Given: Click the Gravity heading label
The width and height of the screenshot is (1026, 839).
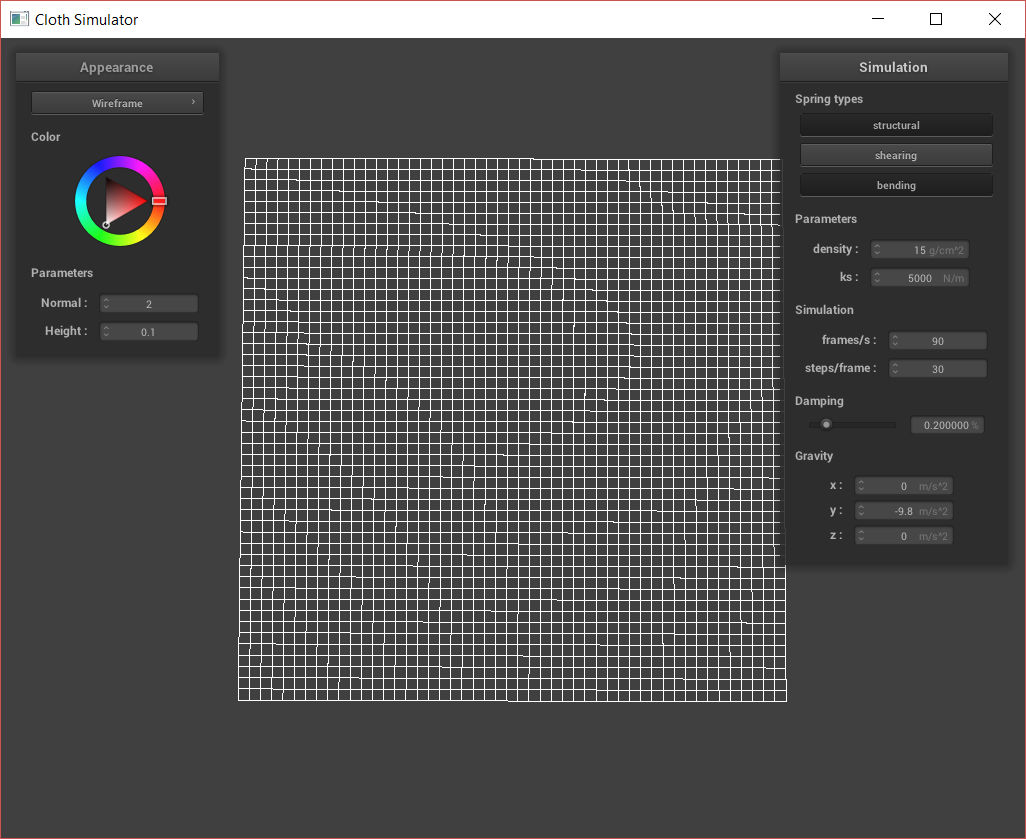Looking at the screenshot, I should [x=814, y=456].
